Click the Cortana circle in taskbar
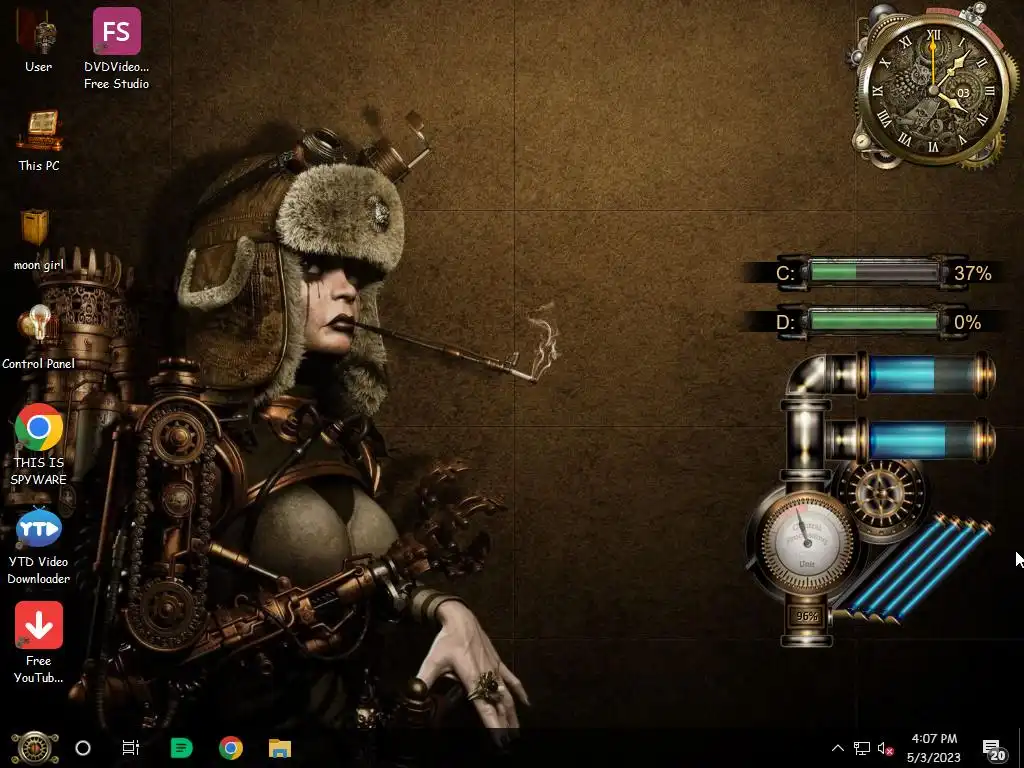 click(83, 748)
